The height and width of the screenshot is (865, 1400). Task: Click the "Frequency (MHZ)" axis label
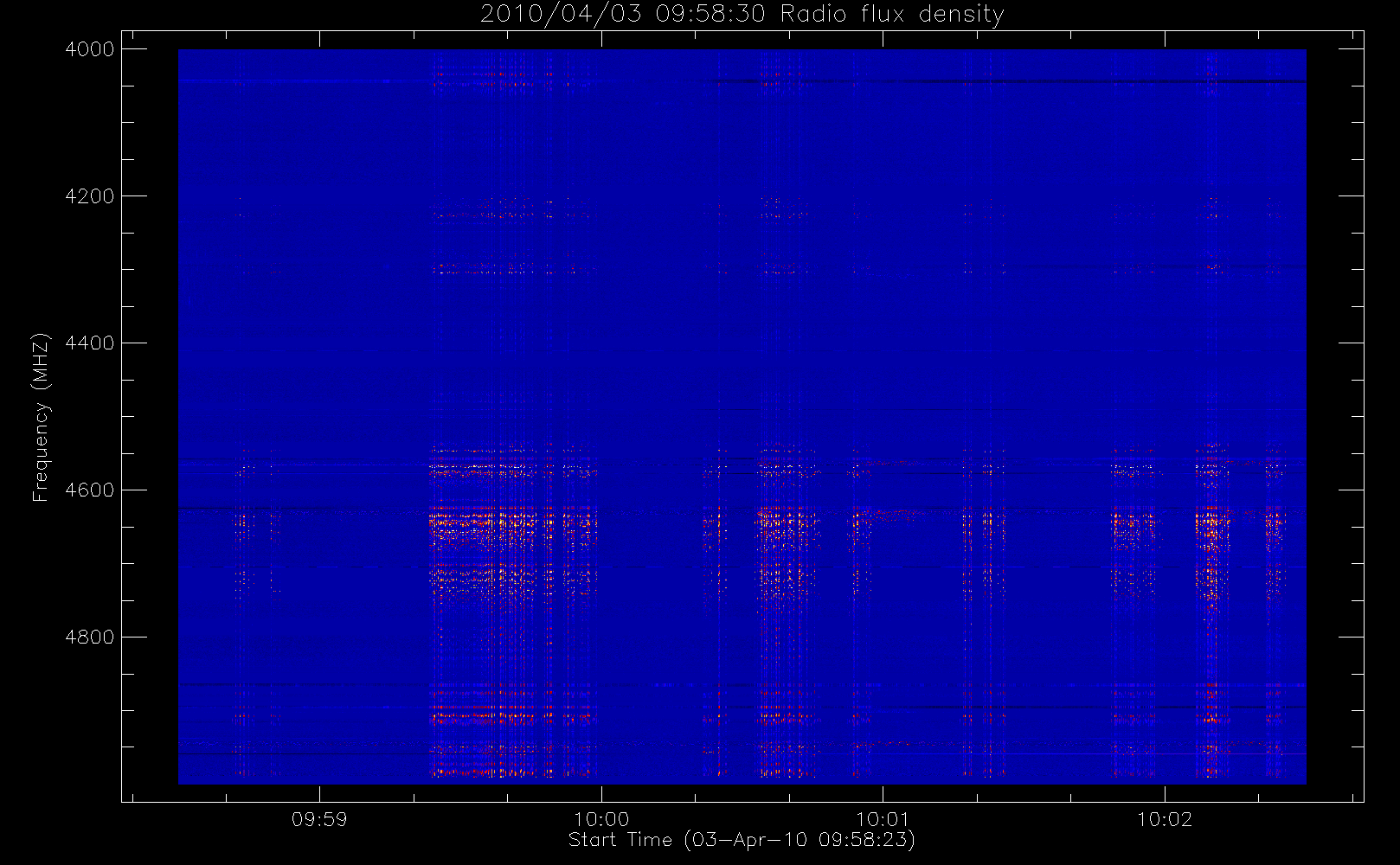pos(41,417)
